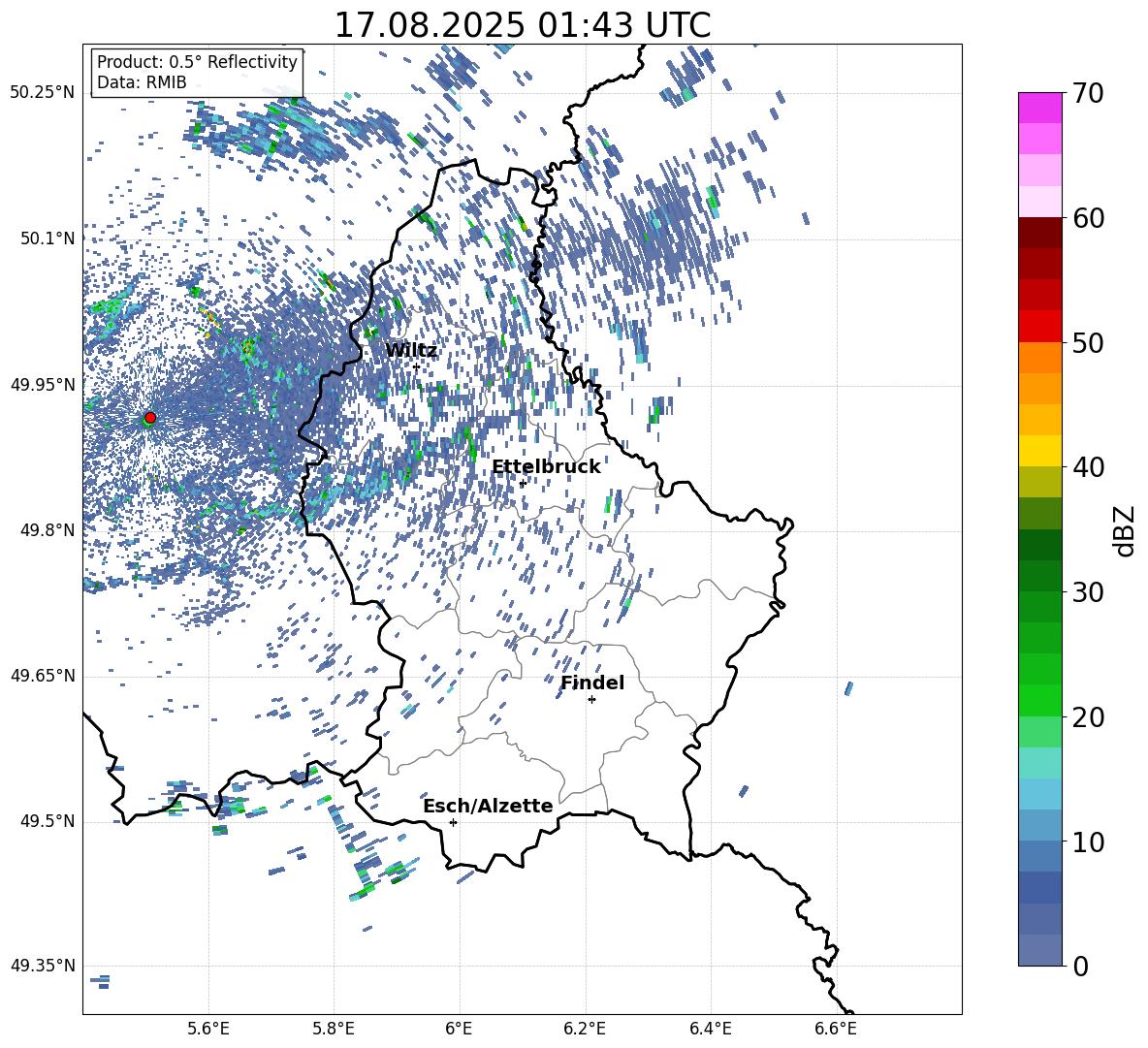Click the 50.25°N latitude tick label
The image size is (1148, 1048).
pyautogui.click(x=43, y=93)
